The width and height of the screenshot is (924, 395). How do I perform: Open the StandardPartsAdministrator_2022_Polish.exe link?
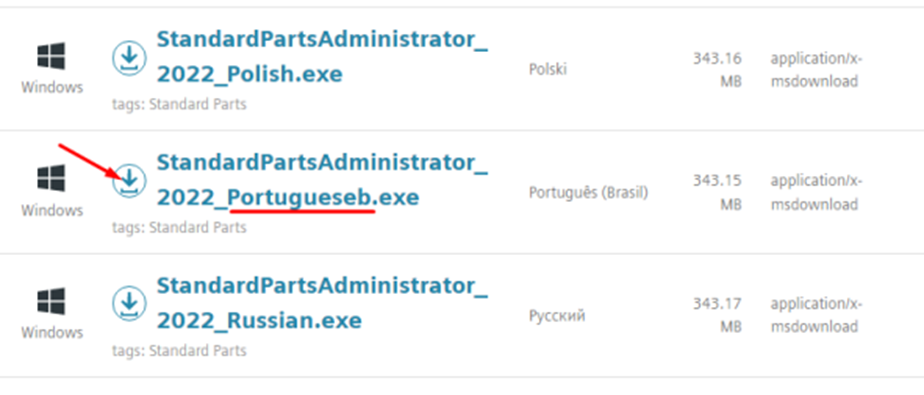coord(322,57)
